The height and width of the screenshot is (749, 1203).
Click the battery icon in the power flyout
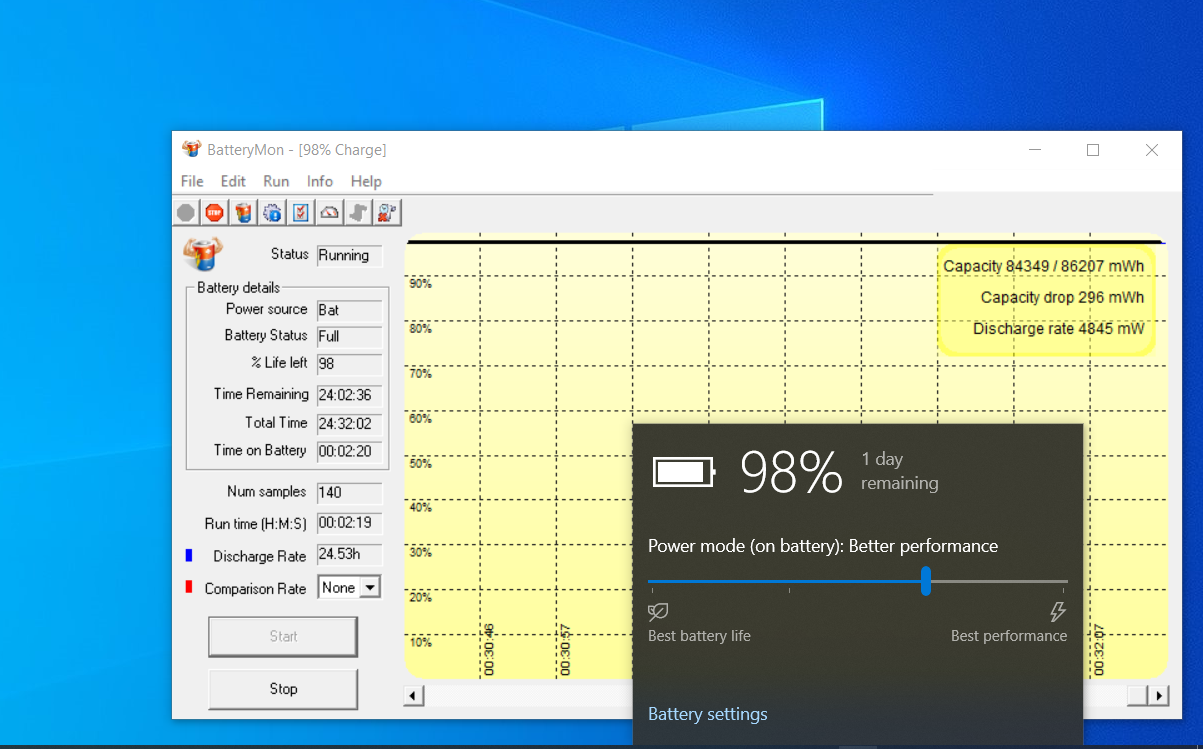(684, 472)
